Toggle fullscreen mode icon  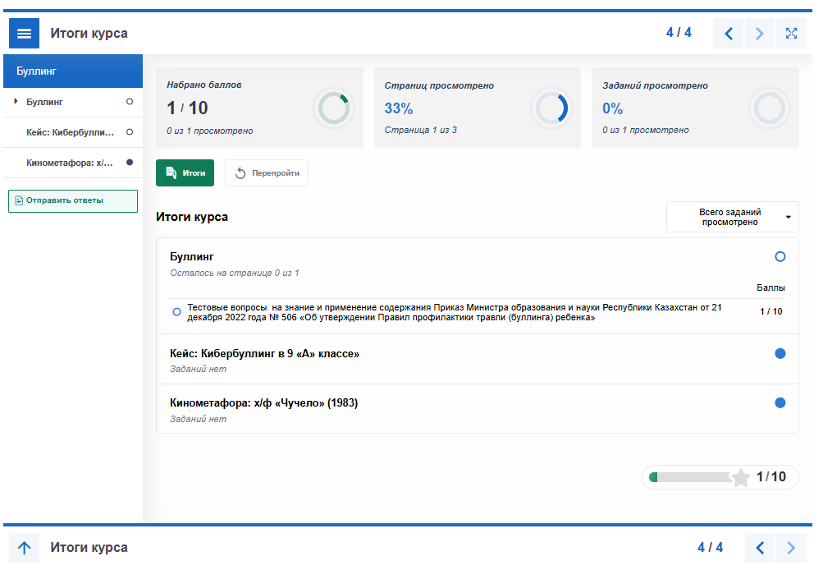(791, 33)
